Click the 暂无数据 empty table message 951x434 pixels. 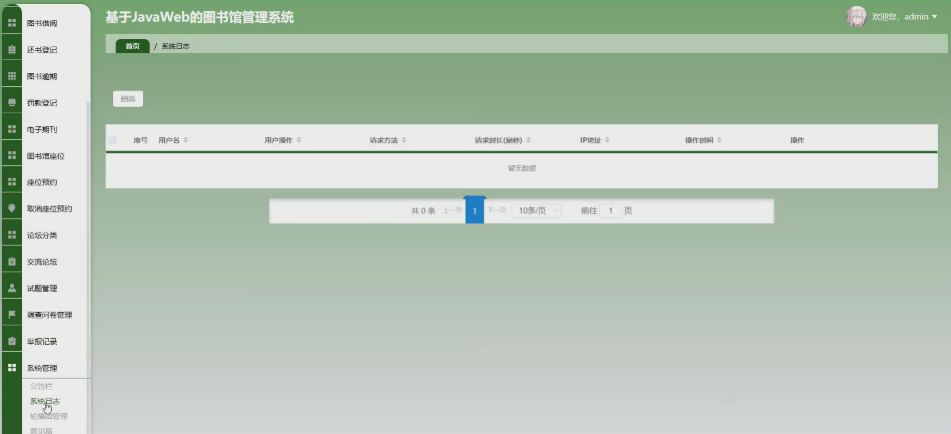coord(522,169)
